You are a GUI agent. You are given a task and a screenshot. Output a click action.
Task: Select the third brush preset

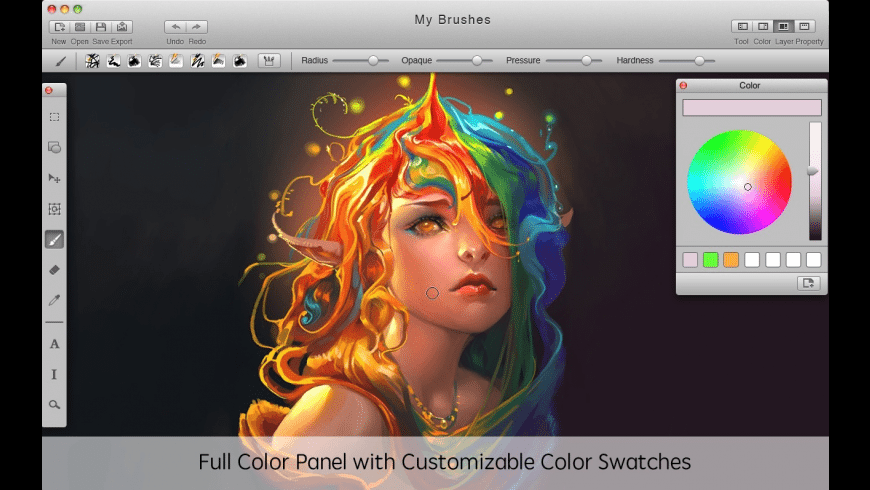134,60
